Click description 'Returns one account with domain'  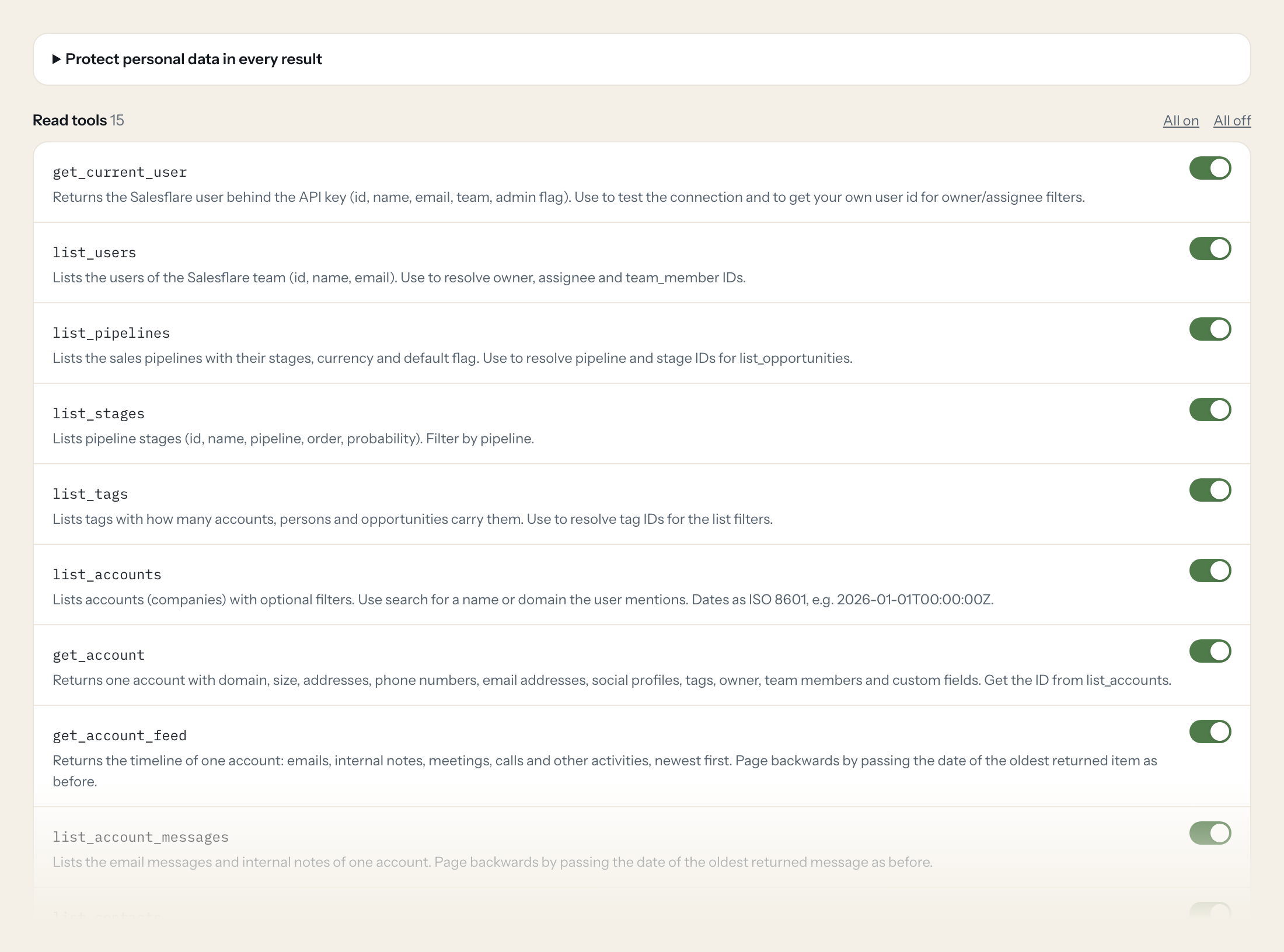coord(612,680)
